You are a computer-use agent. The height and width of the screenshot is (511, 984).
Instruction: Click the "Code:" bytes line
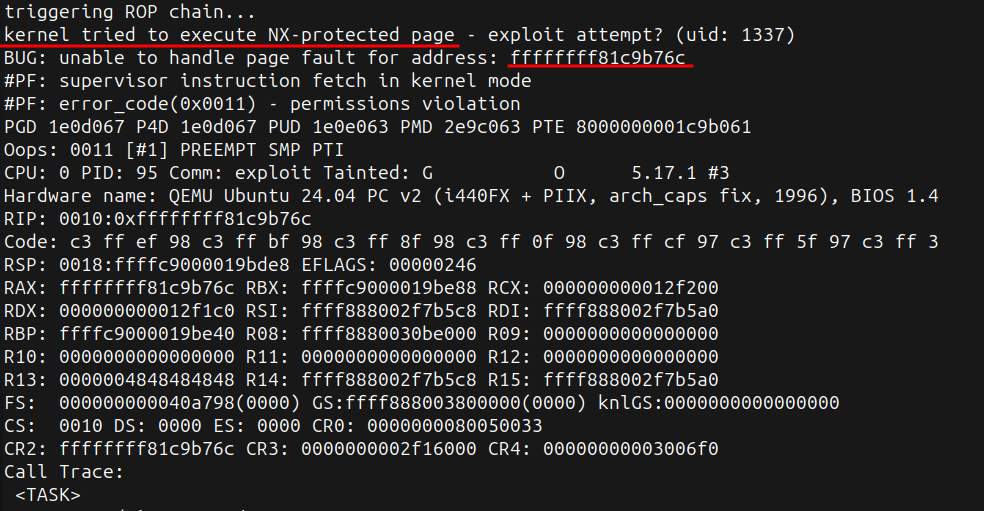(470, 242)
